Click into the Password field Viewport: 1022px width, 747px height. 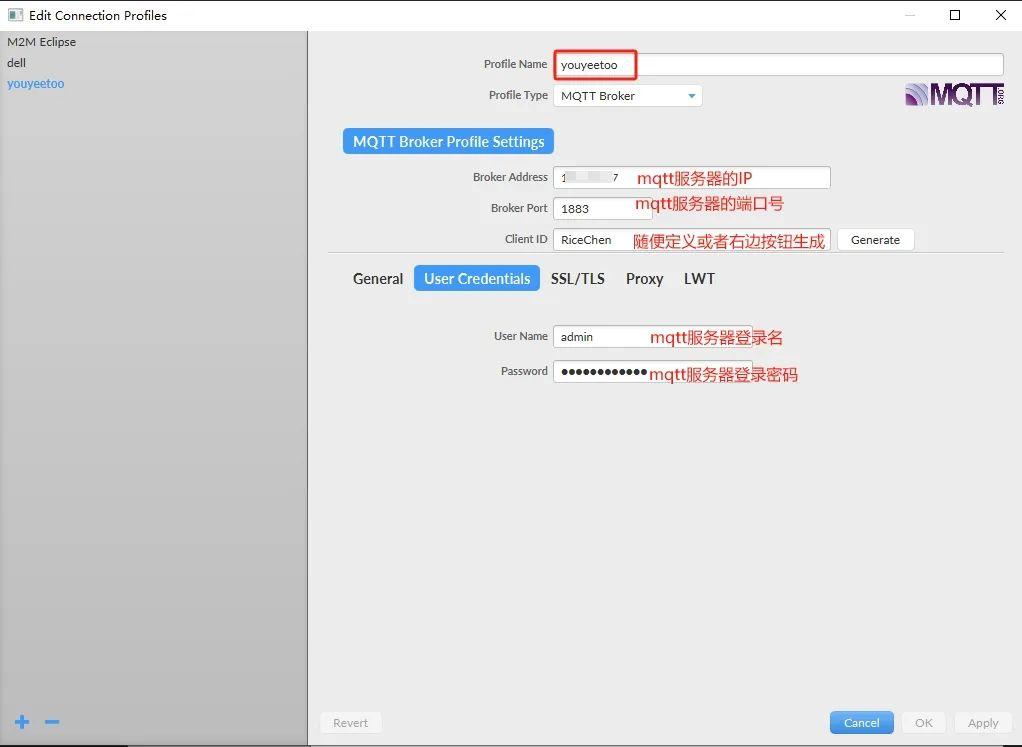(x=652, y=372)
